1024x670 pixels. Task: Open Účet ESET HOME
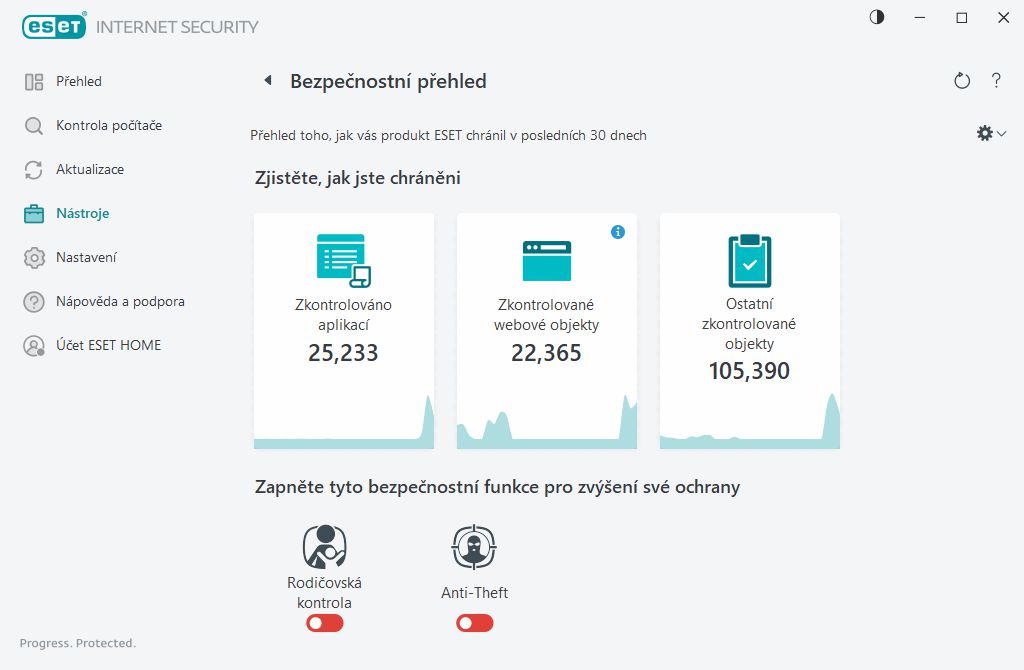coord(108,345)
